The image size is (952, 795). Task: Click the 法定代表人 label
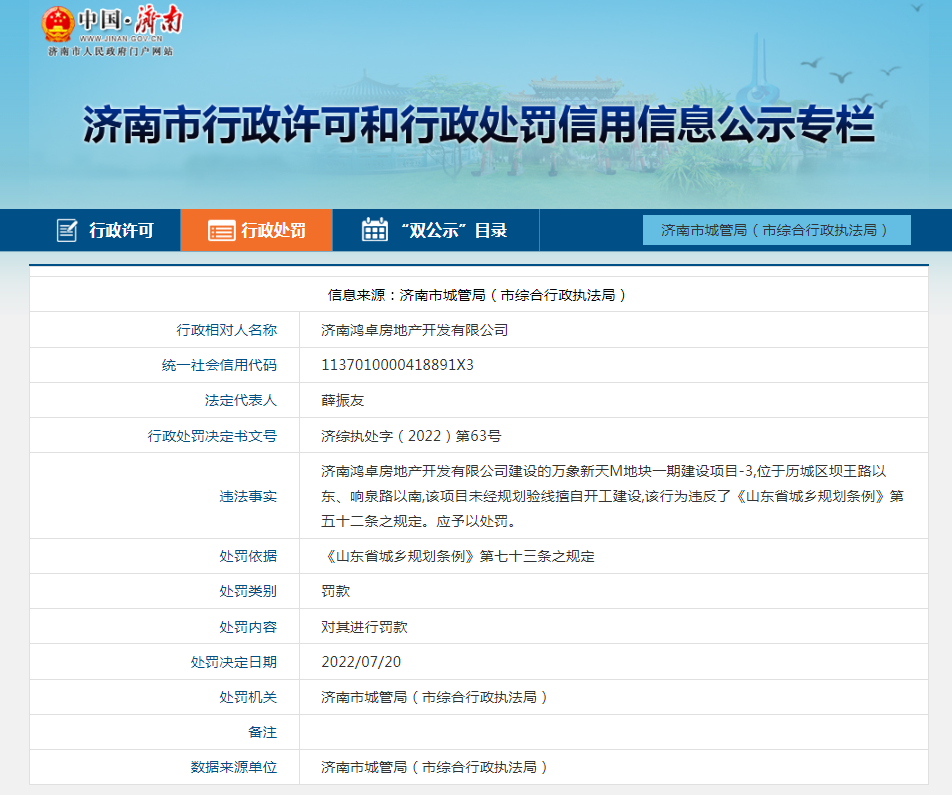pyautogui.click(x=241, y=400)
